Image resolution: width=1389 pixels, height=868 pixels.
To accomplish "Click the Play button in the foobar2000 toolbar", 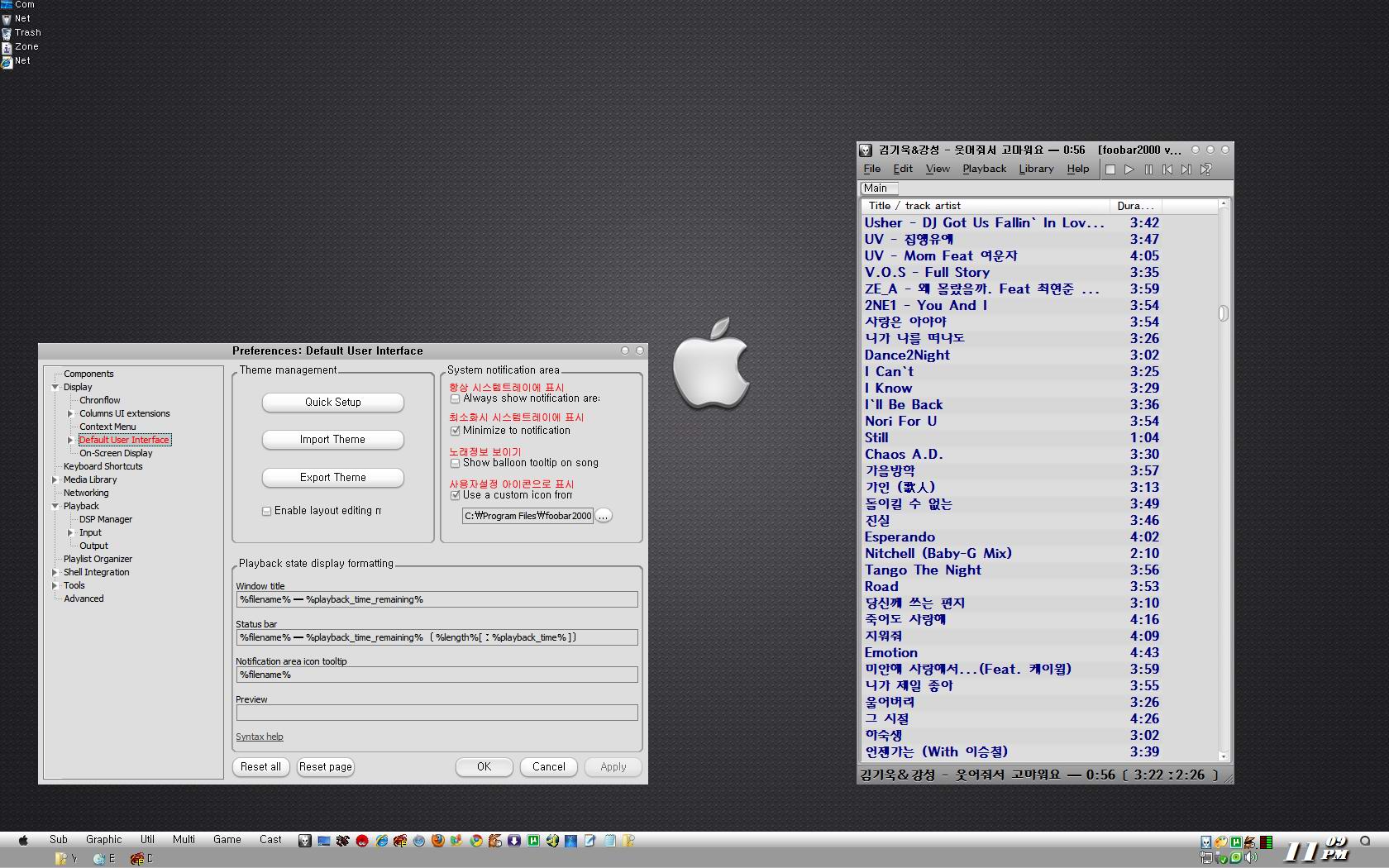I will pos(1129,169).
